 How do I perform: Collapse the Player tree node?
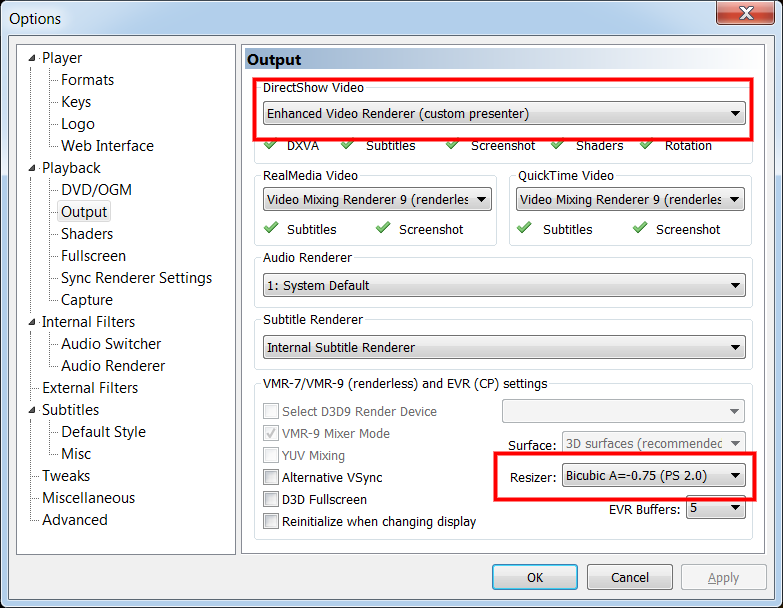click(x=33, y=58)
